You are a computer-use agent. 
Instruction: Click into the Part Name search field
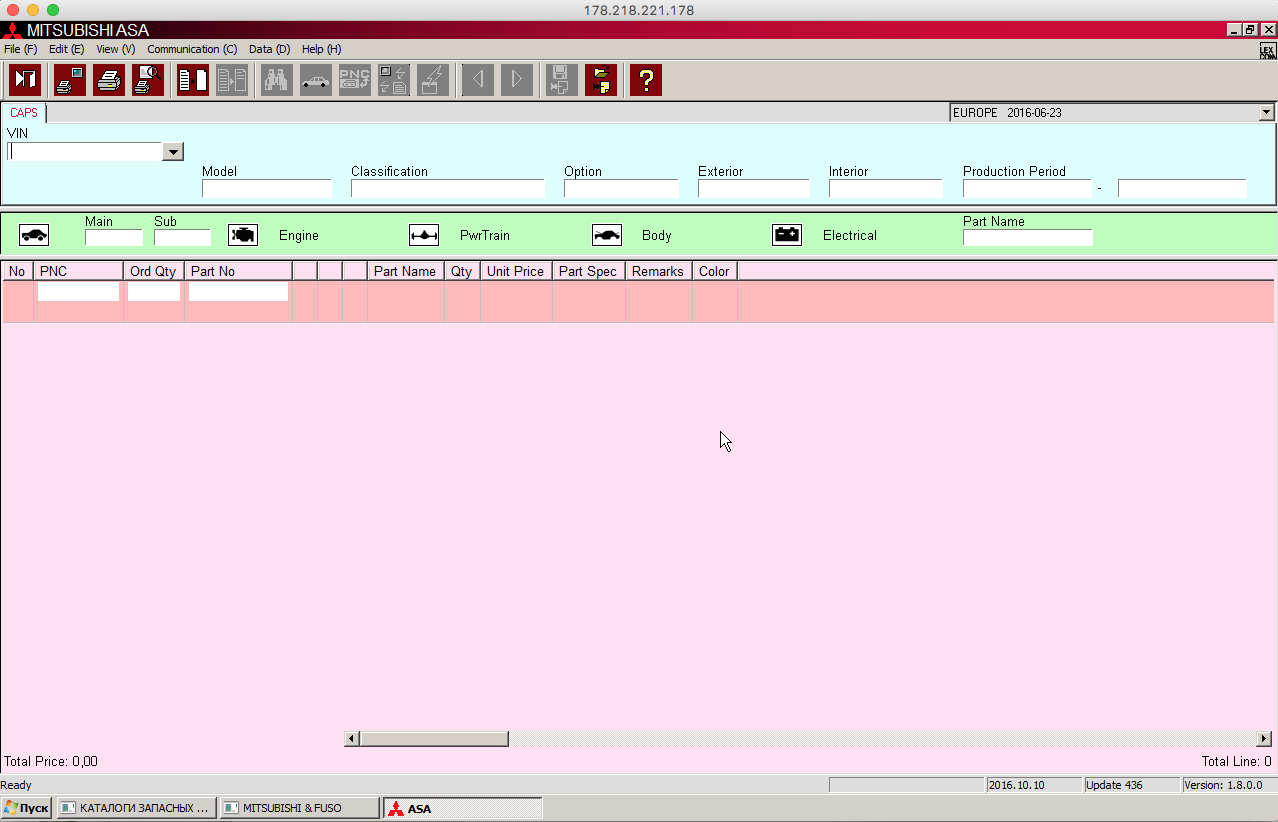1027,238
